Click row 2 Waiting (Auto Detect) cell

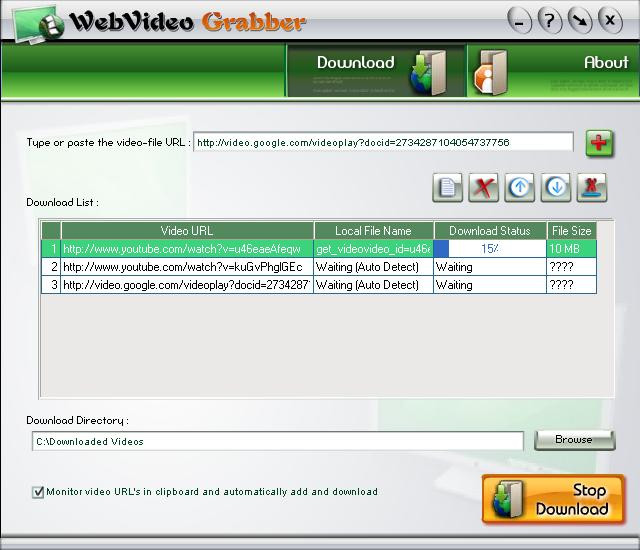click(373, 267)
